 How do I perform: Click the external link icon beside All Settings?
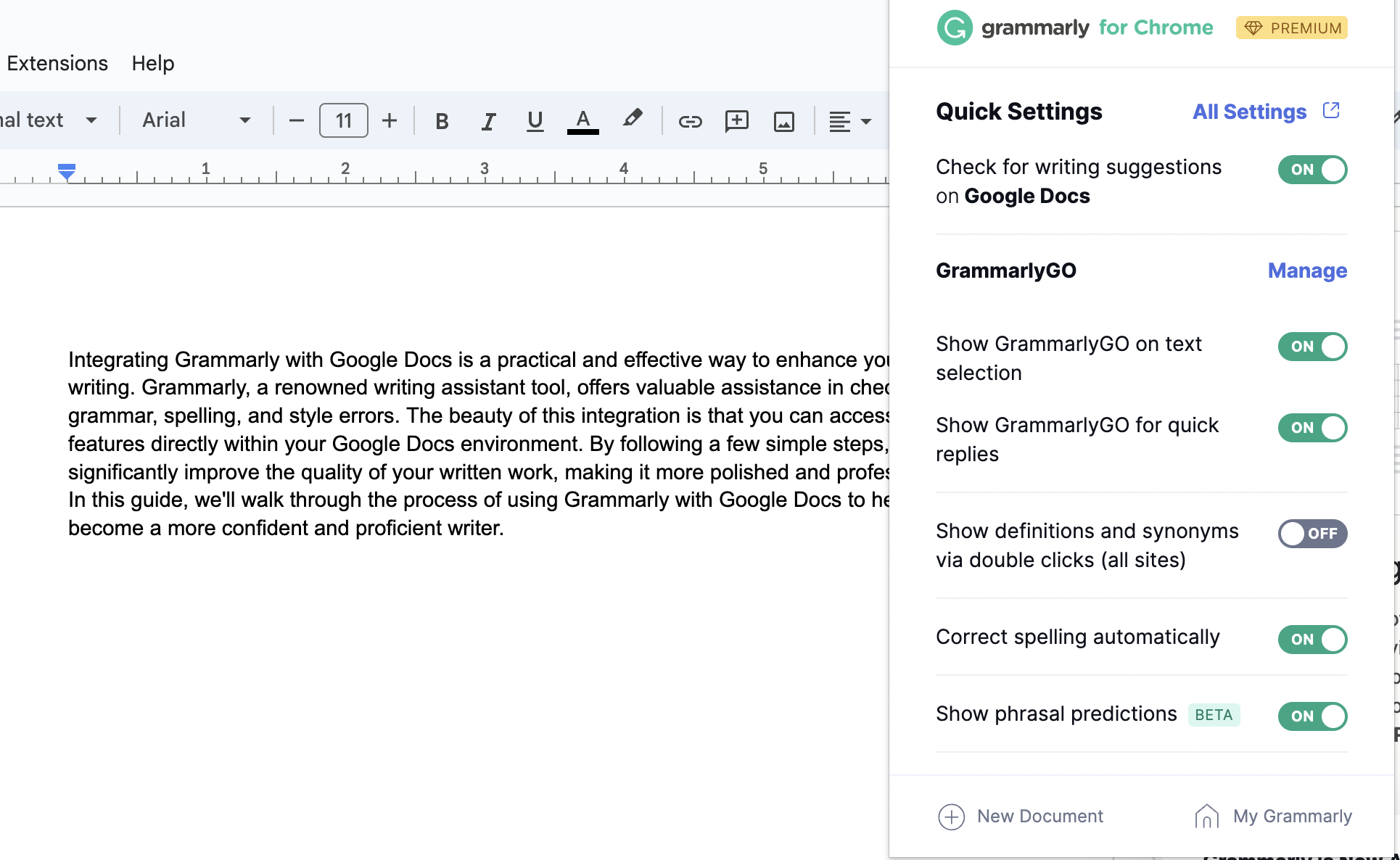point(1331,110)
